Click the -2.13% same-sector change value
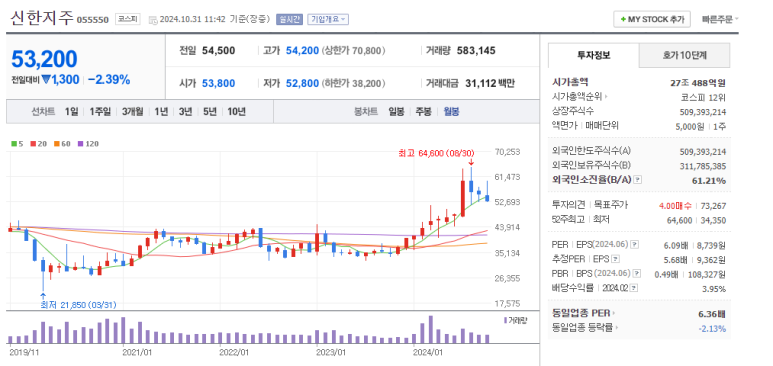773x366 pixels. click(x=711, y=328)
